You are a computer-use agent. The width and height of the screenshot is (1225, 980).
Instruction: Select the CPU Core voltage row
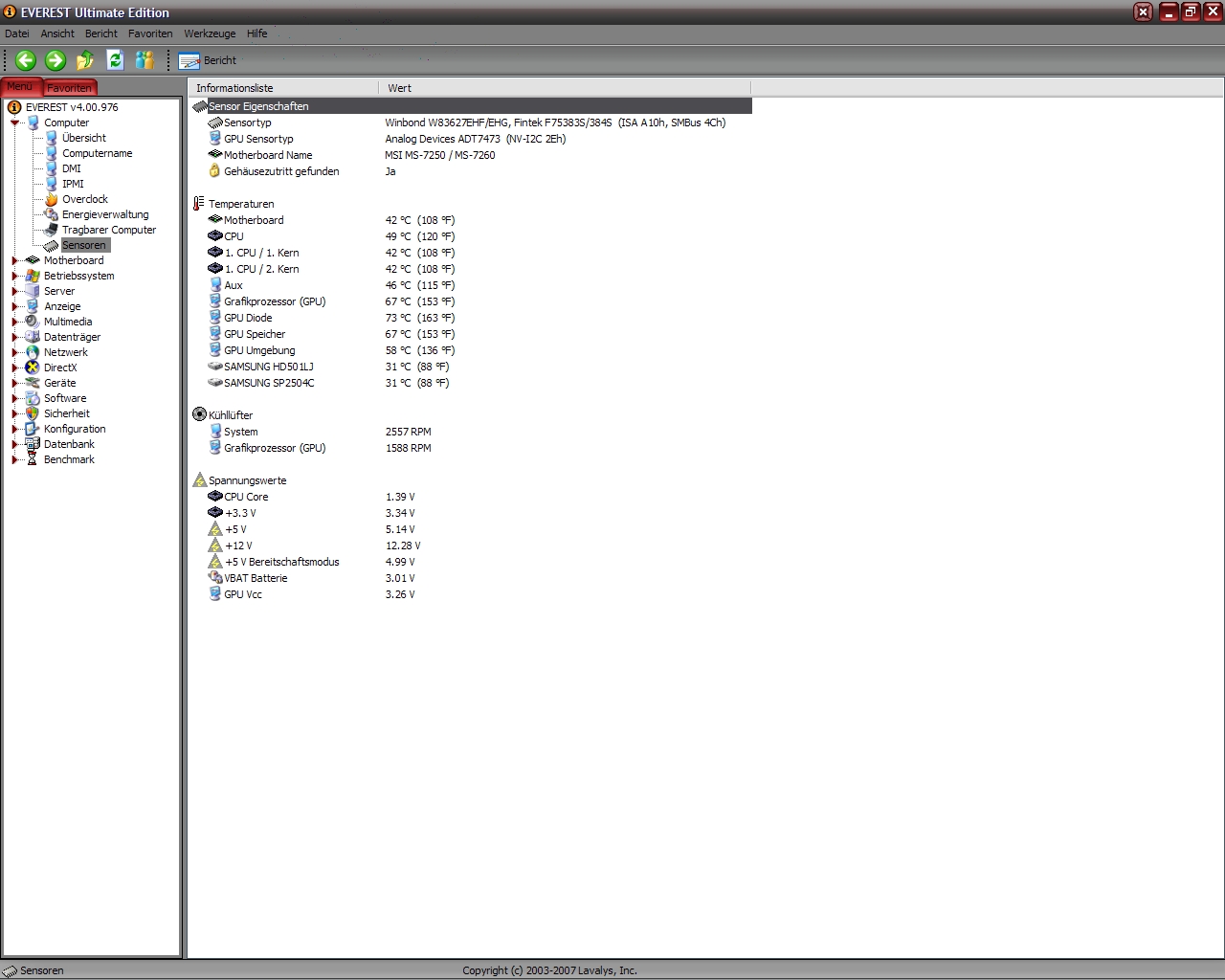point(472,497)
